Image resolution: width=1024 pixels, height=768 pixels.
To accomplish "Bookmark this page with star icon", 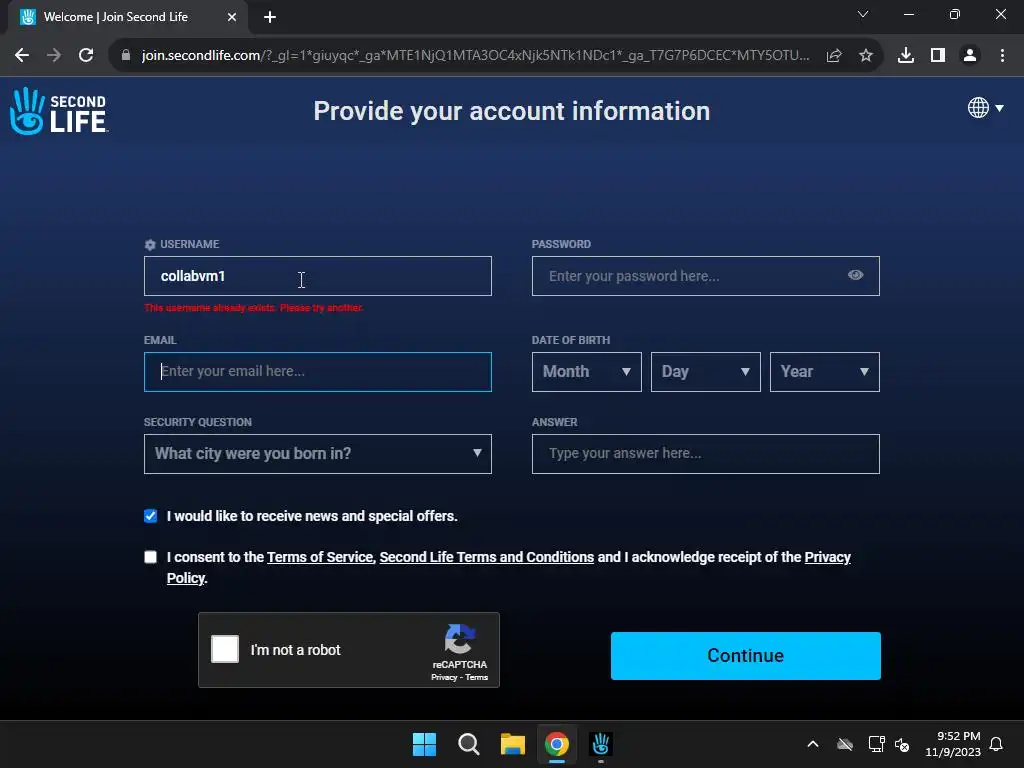I will [866, 56].
